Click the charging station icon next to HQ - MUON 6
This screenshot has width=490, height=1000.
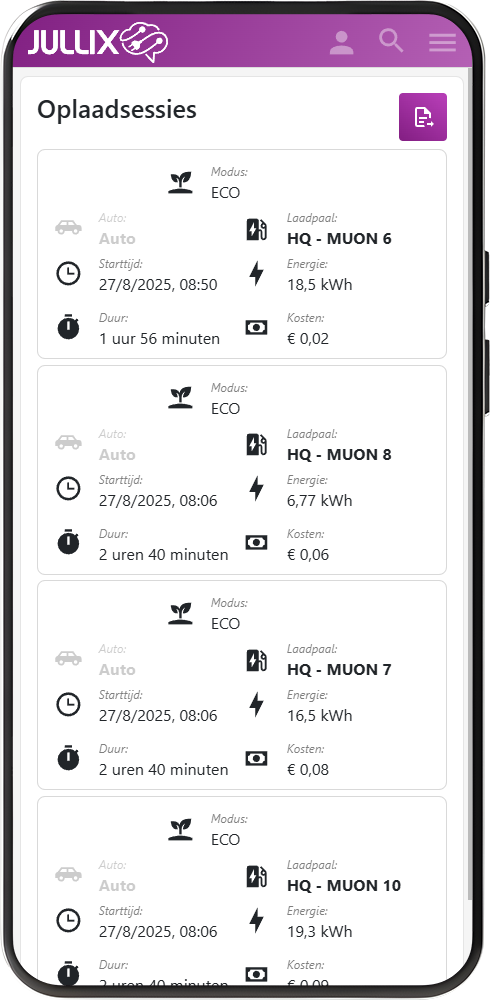click(256, 229)
